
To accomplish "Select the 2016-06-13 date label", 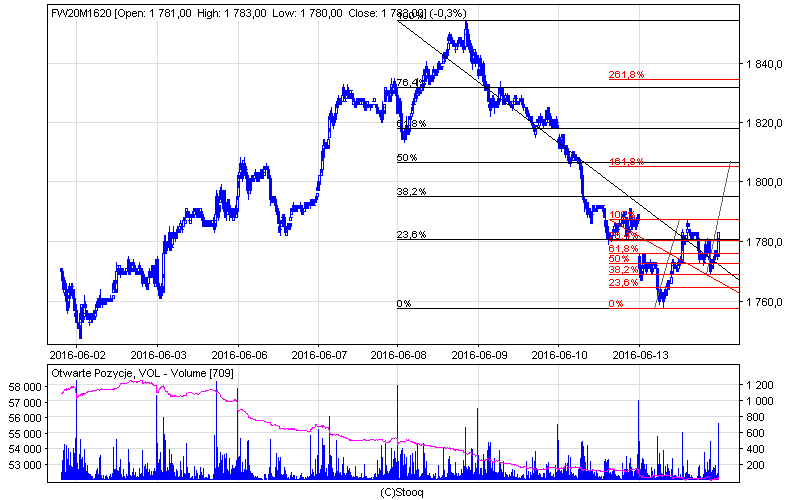I will click(640, 355).
